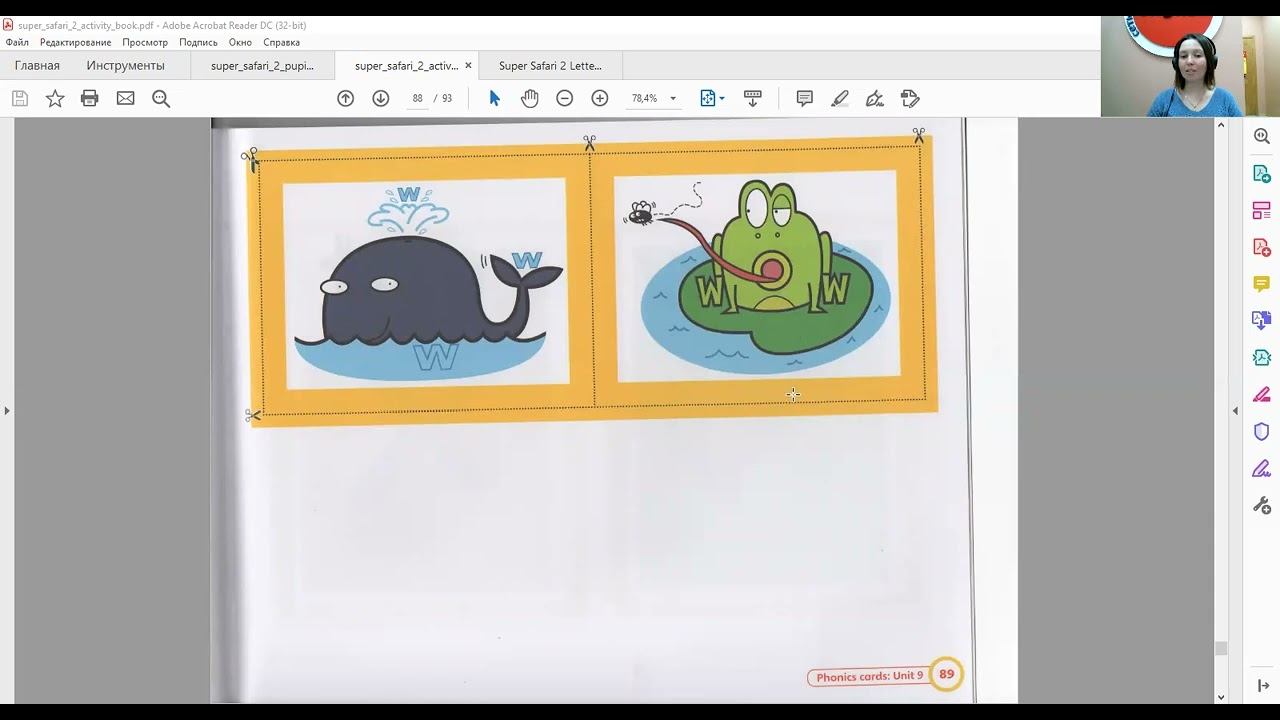Click the frog phonics card image
Screen dimensions: 1280x720
(758, 276)
